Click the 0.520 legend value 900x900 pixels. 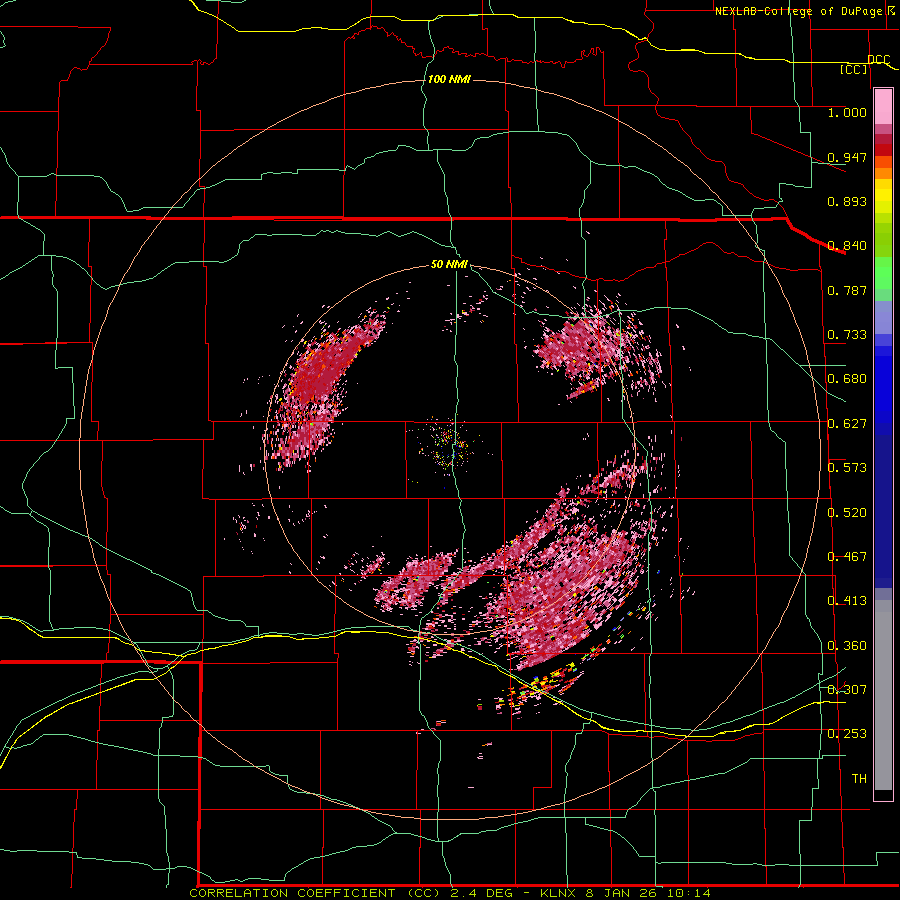point(847,513)
